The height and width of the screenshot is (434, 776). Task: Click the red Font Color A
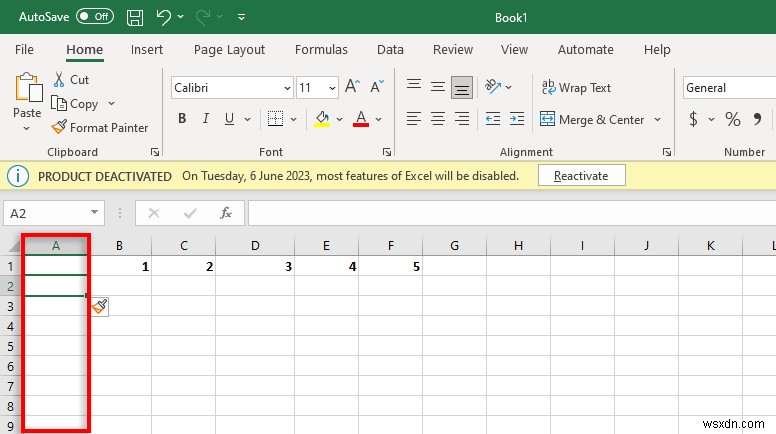tap(361, 119)
